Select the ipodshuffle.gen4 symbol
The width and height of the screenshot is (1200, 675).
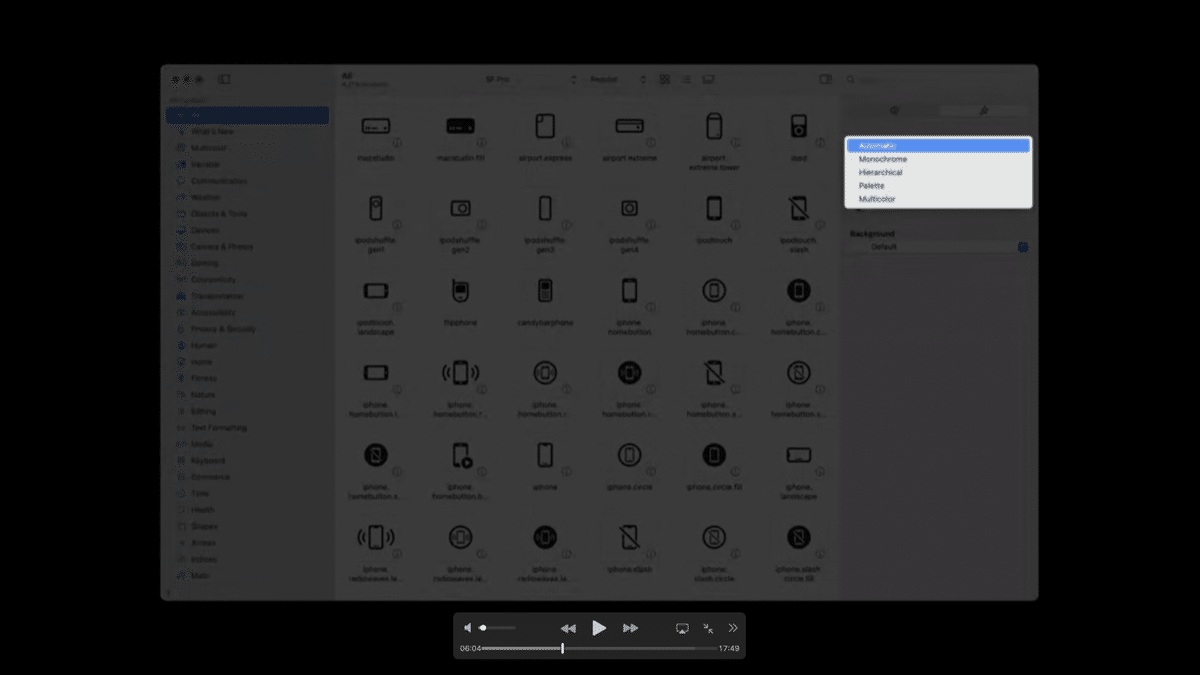coord(629,209)
